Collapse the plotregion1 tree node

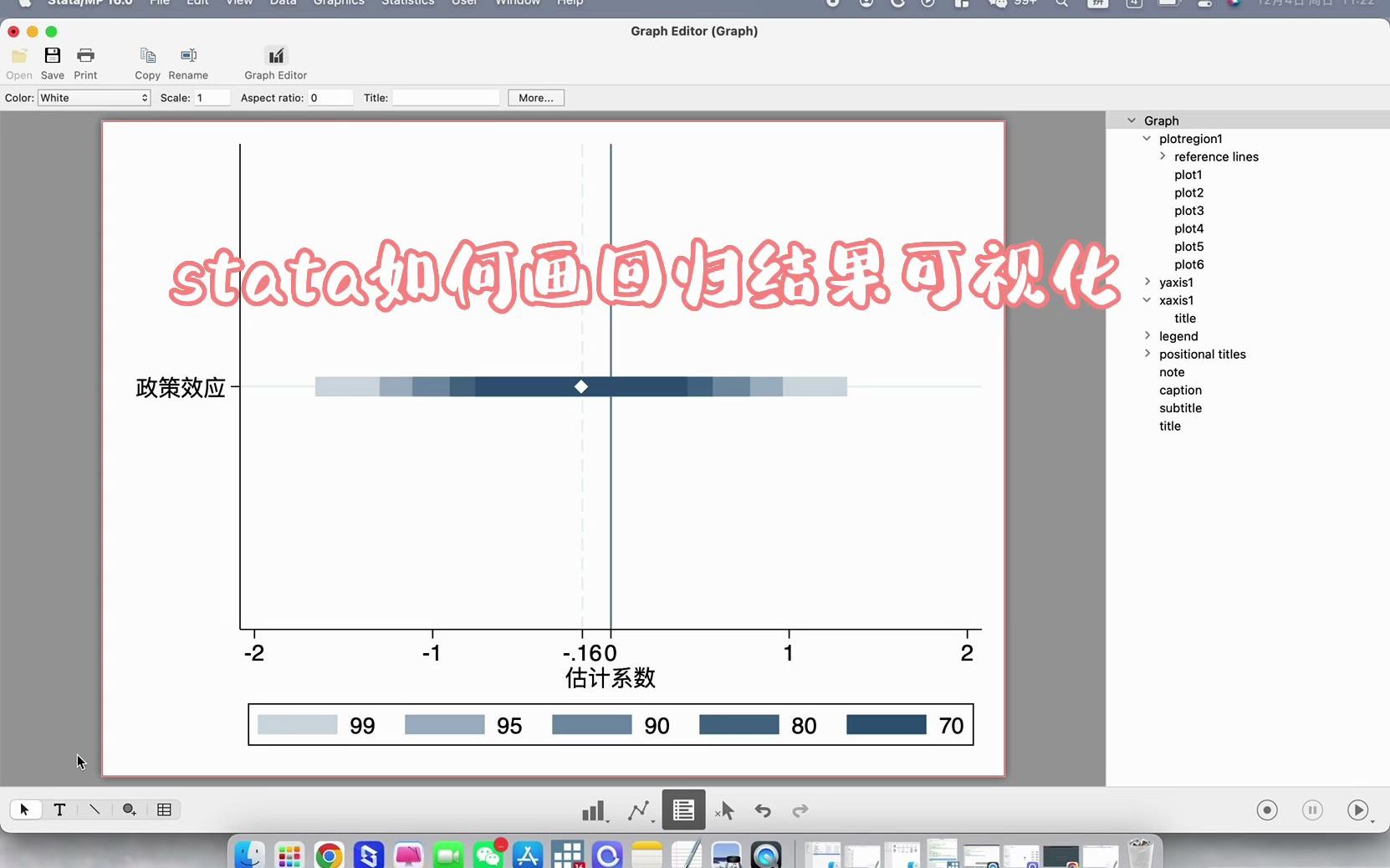pos(1147,139)
